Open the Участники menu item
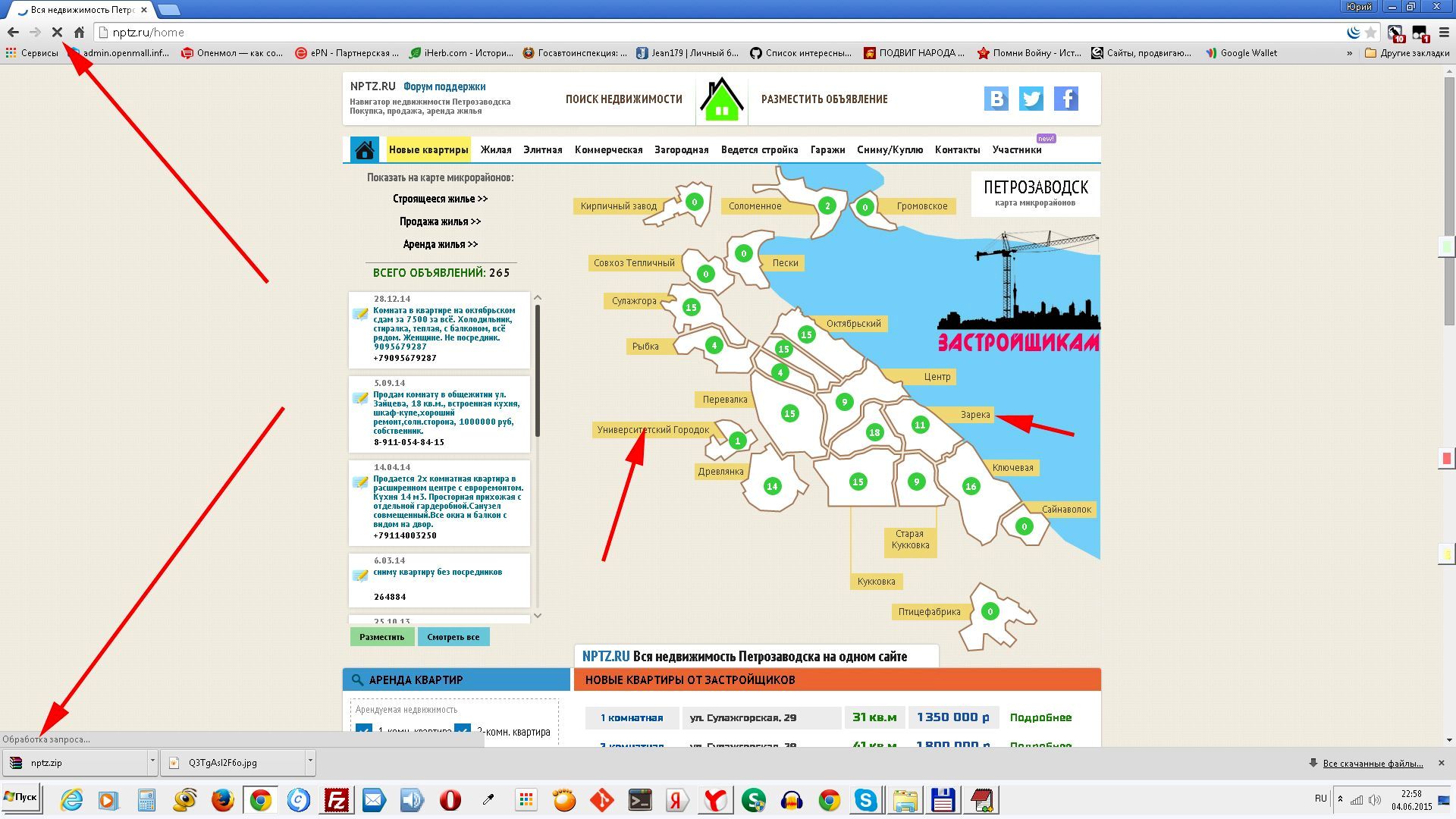 [1017, 149]
